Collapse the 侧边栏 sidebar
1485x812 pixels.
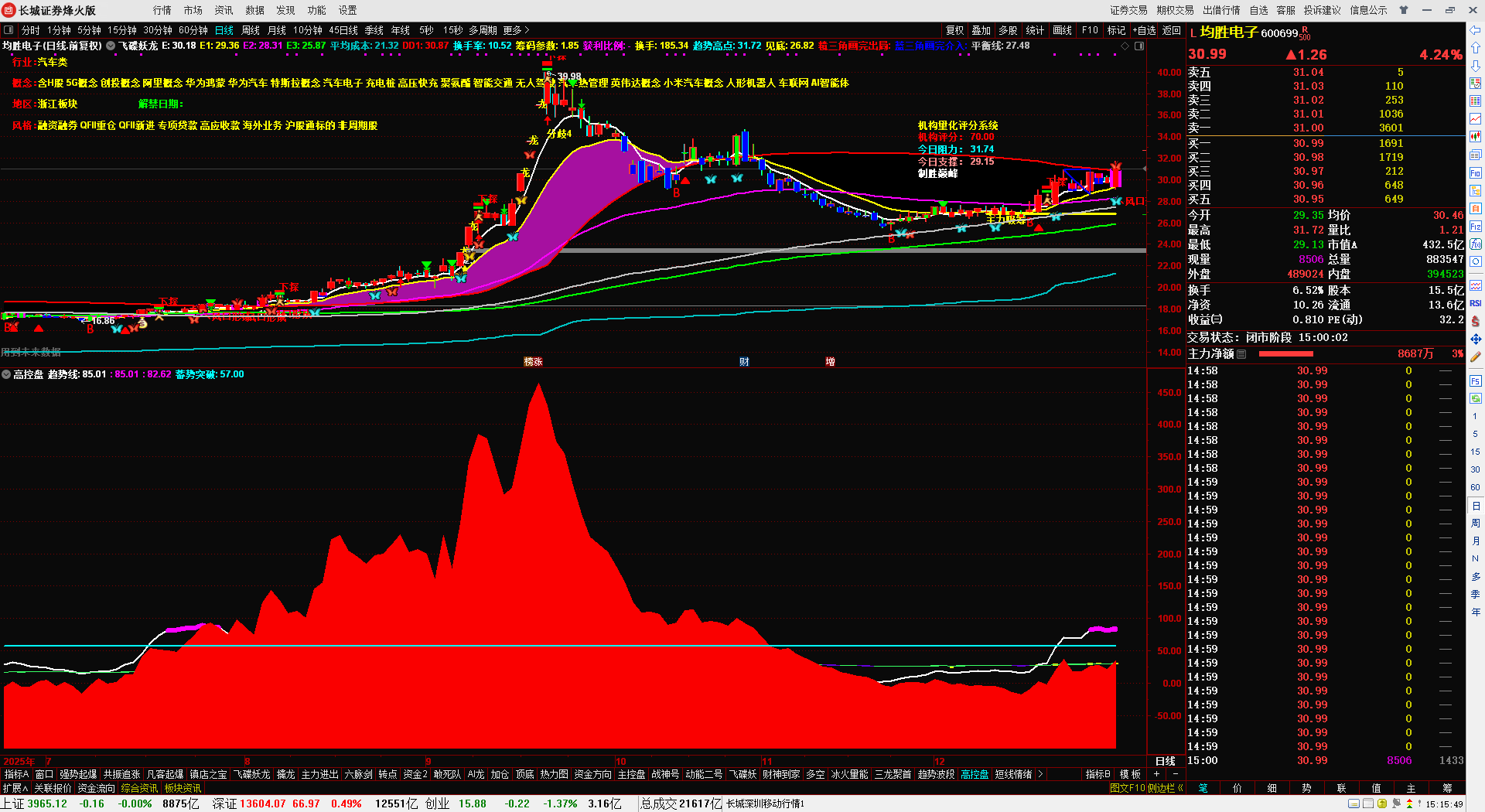[x=1166, y=788]
